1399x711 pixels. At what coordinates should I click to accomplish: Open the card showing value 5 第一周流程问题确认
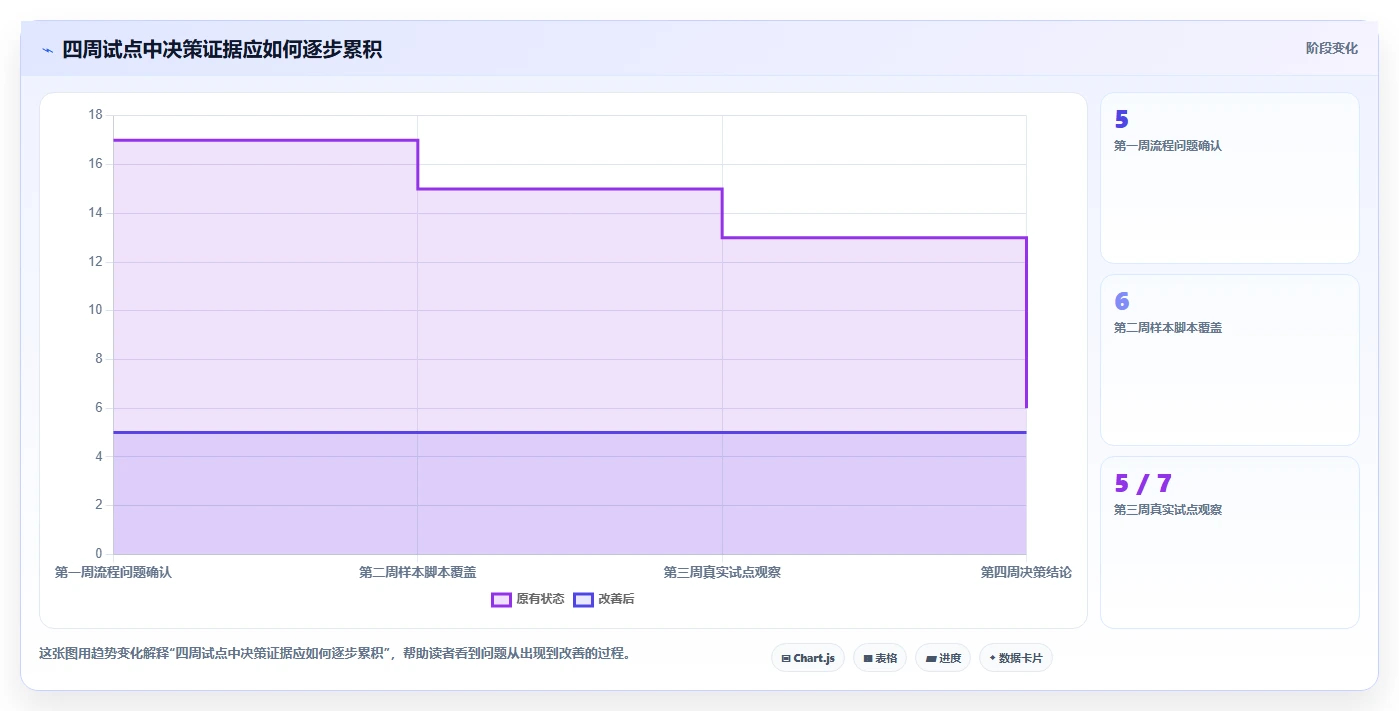1230,178
